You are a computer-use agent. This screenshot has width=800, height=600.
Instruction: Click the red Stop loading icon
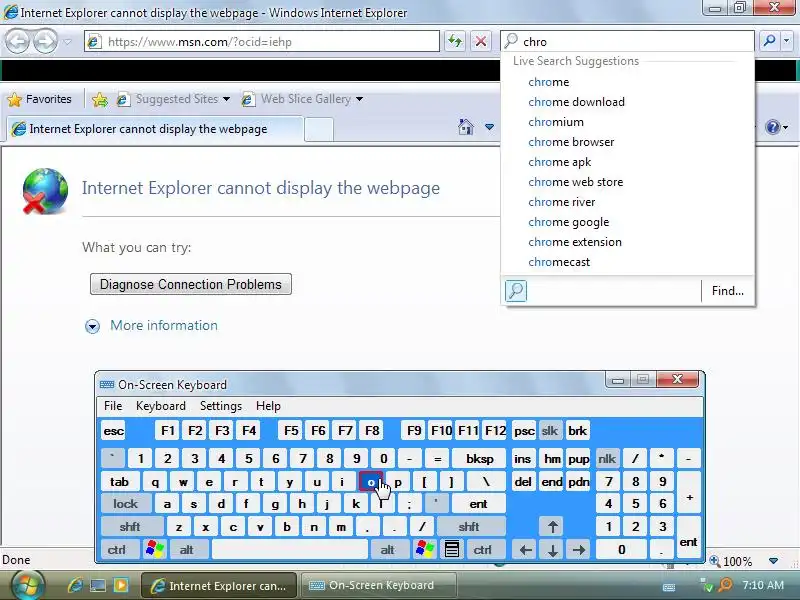pos(481,41)
